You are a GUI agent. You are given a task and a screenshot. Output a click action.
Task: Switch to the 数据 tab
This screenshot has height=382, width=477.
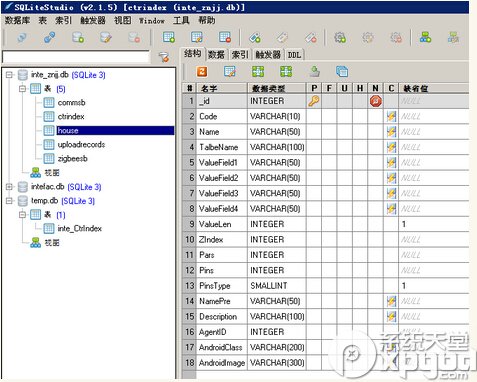point(217,55)
